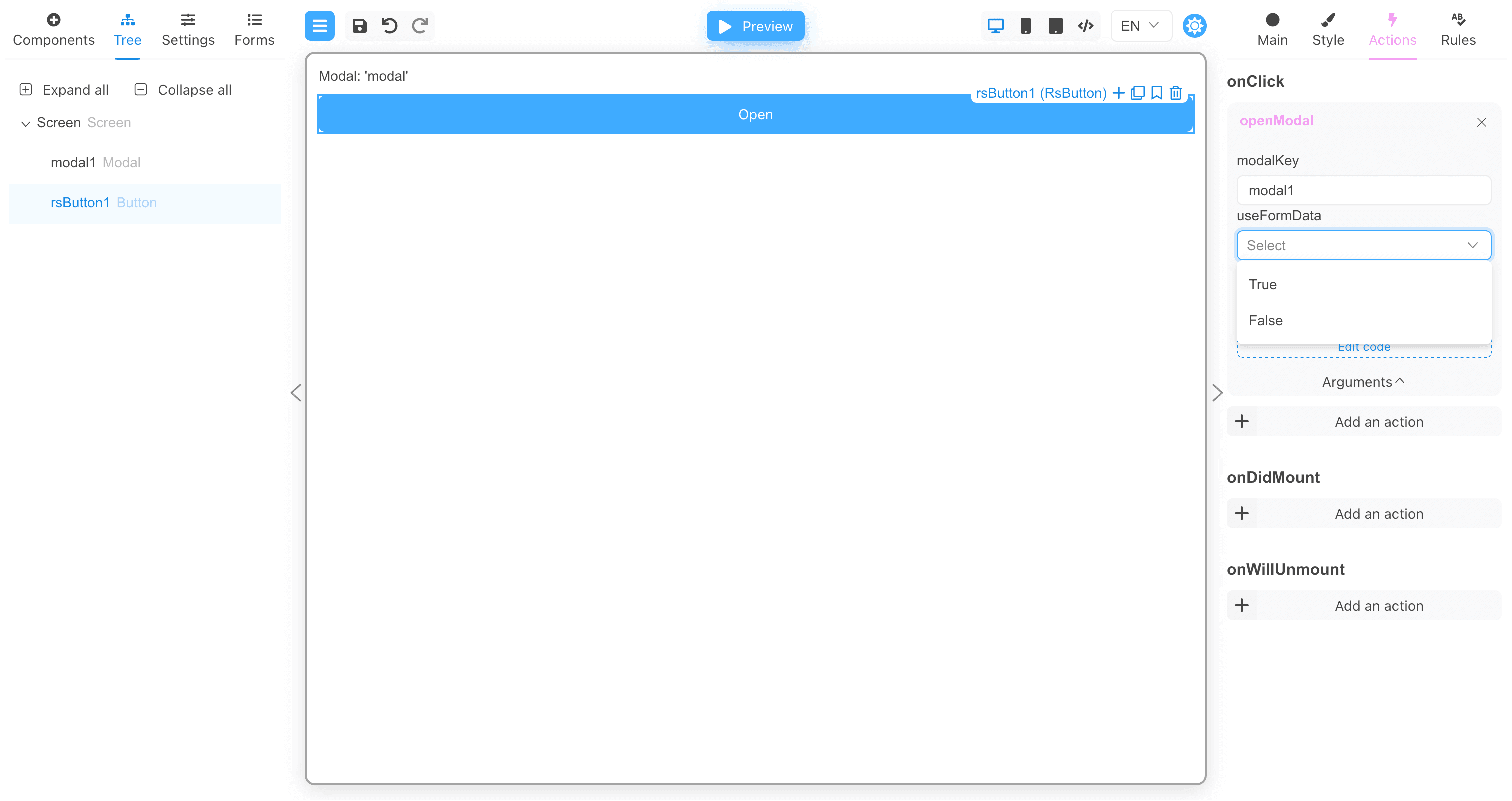Delete rsButton1 using the trash icon
Screen dimensions: 1512x801
(1175, 93)
